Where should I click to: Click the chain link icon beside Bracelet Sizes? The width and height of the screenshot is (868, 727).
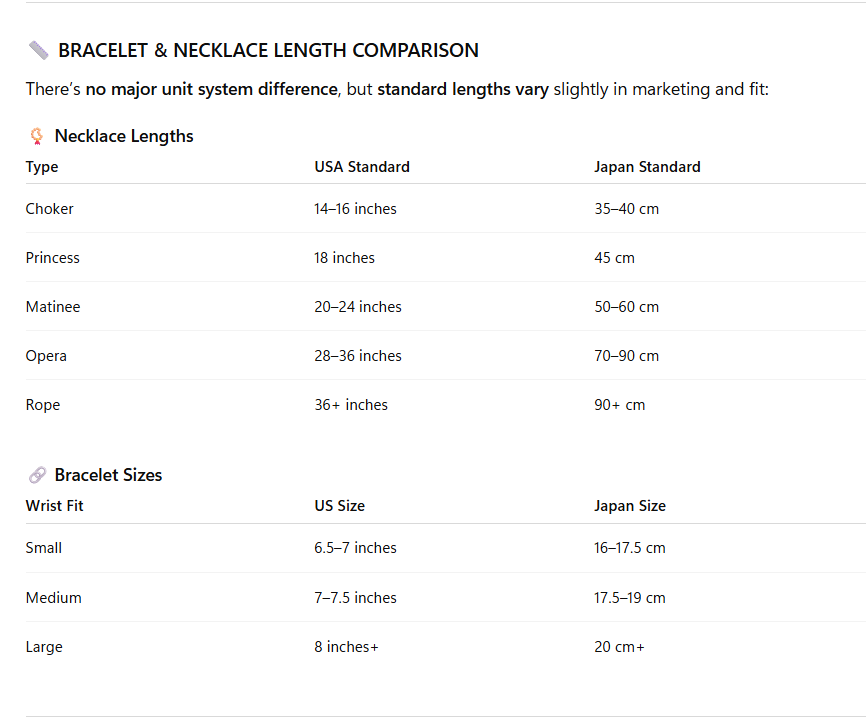click(37, 475)
